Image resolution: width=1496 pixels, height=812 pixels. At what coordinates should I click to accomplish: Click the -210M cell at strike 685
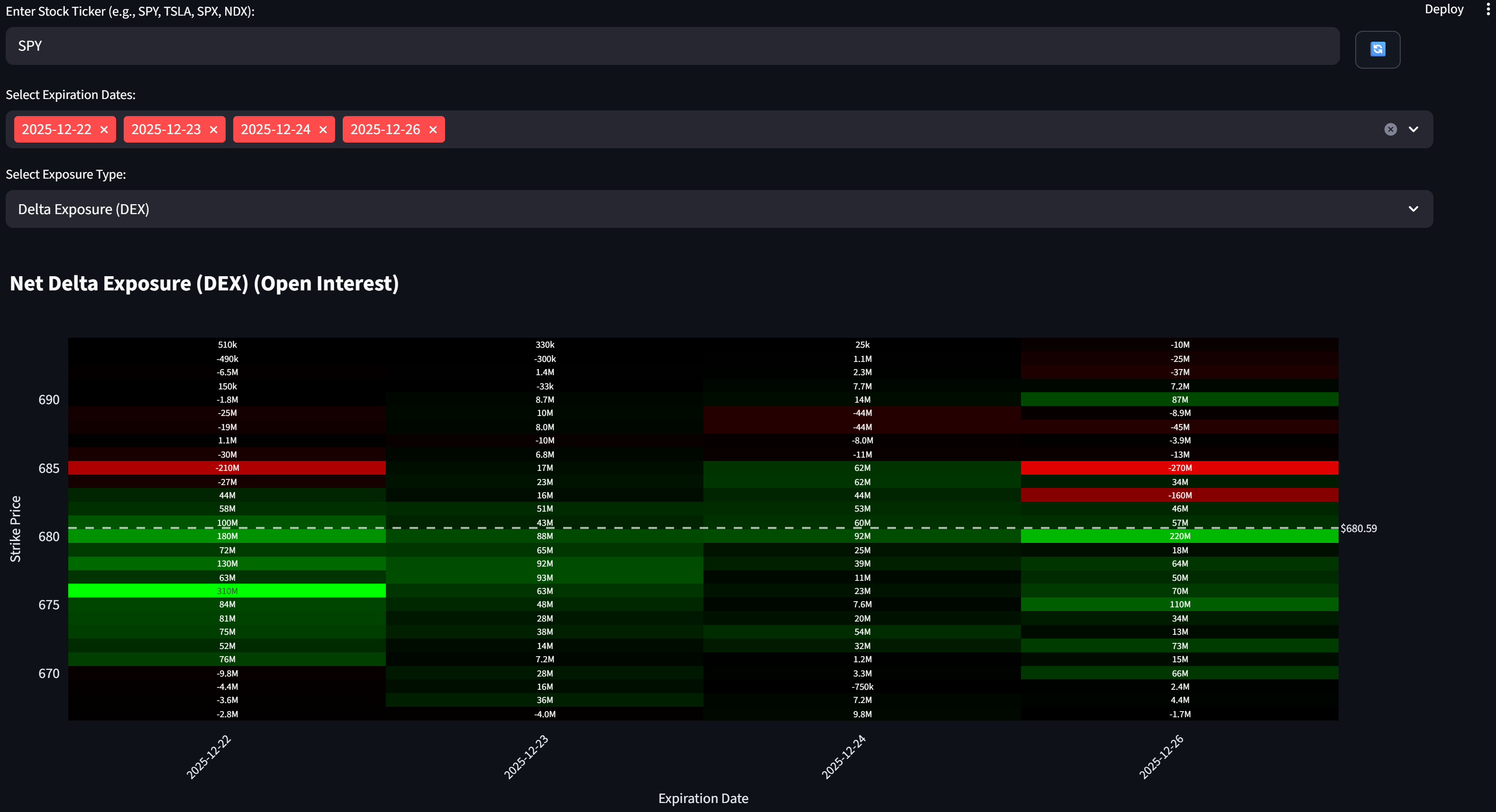click(x=227, y=468)
